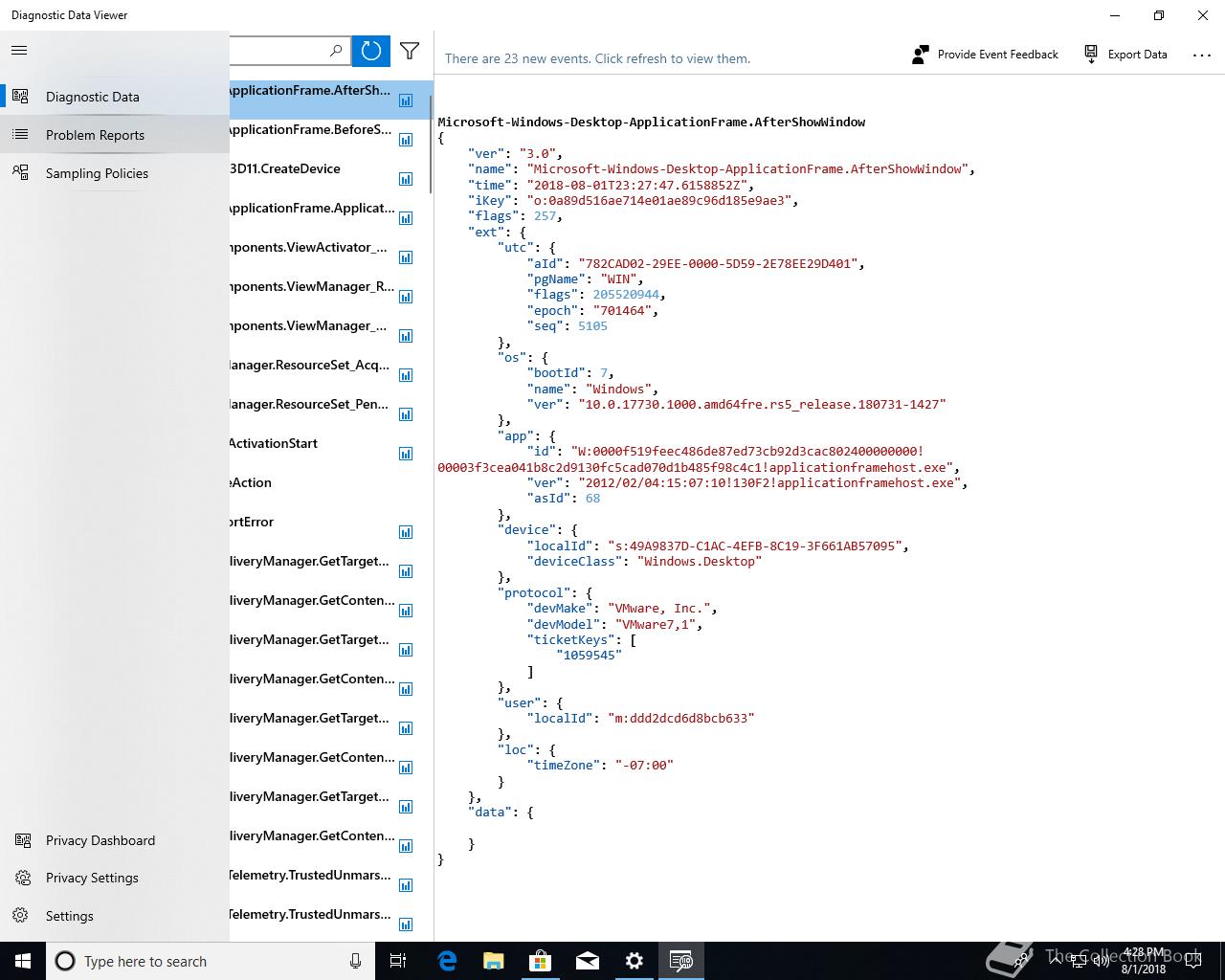Open Privacy Settings in sidebar

pos(115,878)
